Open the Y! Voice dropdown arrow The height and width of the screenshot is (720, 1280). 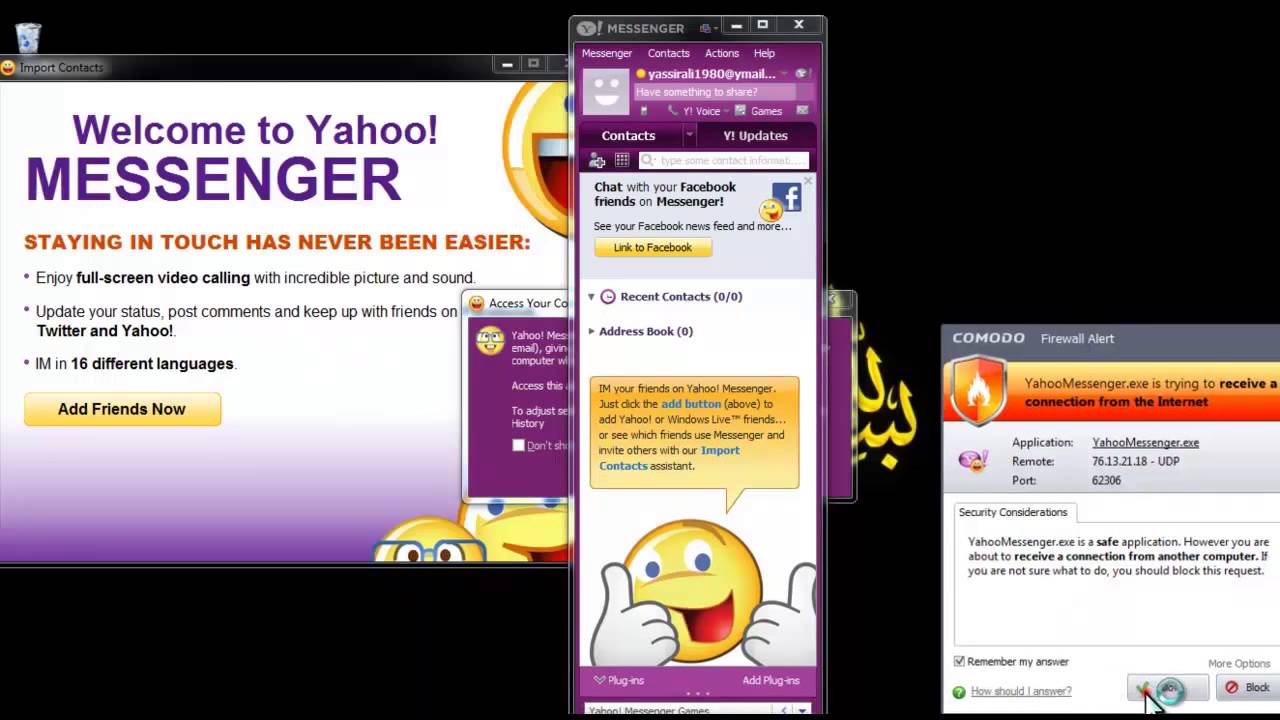[727, 111]
